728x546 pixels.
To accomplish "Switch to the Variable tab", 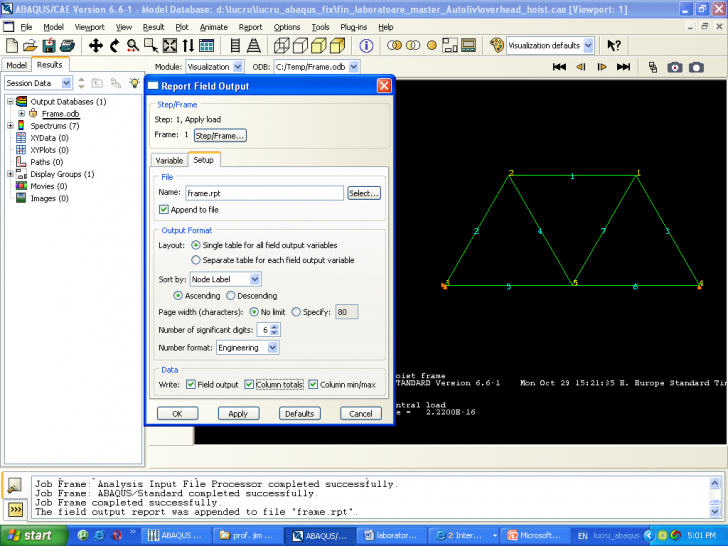I will 169,160.
